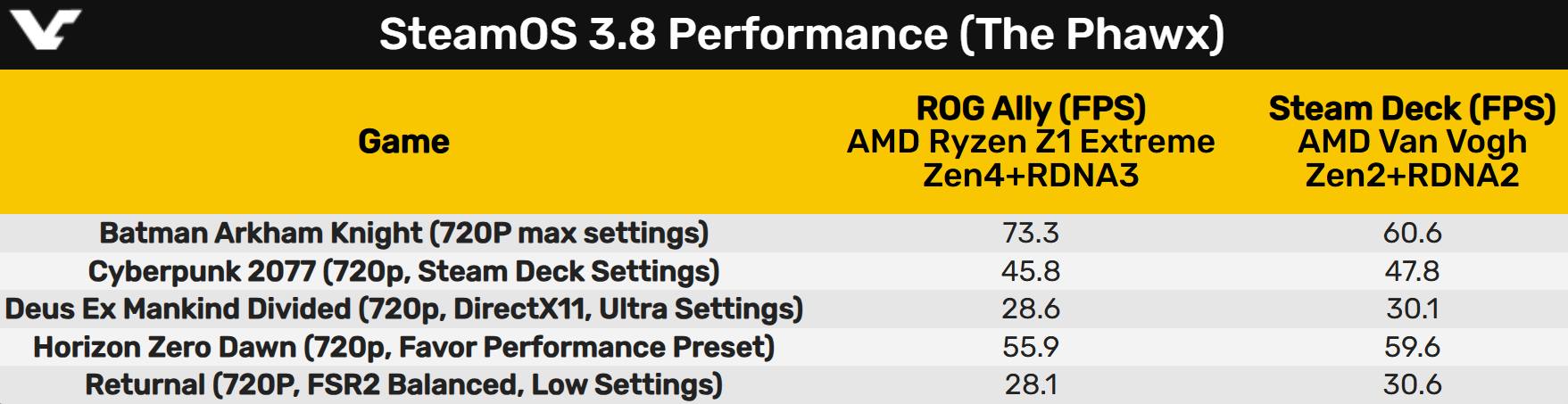Click the Returnal row label
The height and width of the screenshot is (404, 1568).
403,385
